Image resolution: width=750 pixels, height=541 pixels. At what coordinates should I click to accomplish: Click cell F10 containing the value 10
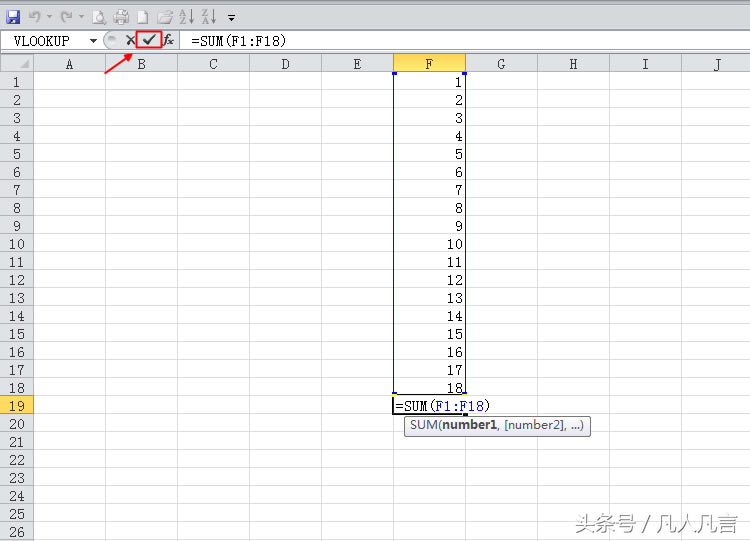(x=429, y=244)
